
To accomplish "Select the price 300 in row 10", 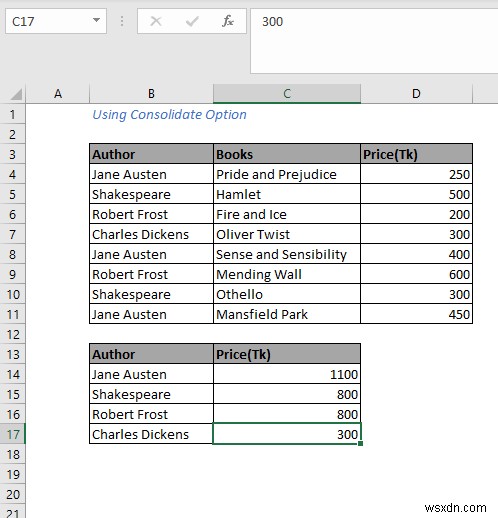I will tap(416, 294).
